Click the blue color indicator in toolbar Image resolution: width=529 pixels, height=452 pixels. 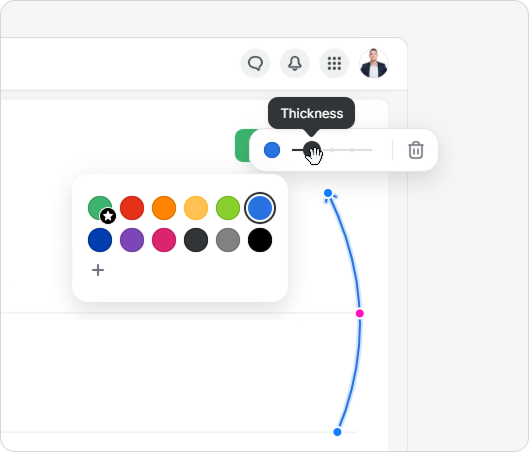tap(272, 150)
